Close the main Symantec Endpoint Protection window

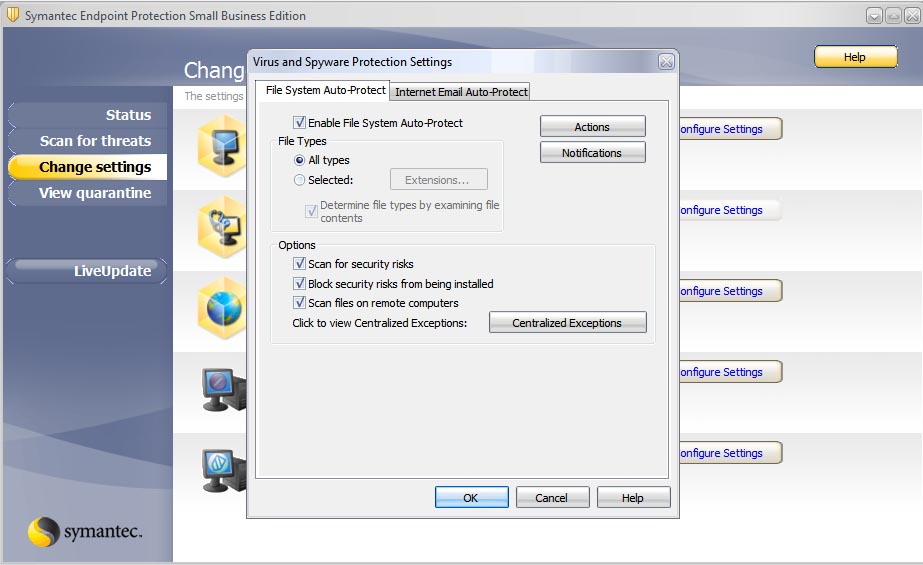click(x=912, y=16)
